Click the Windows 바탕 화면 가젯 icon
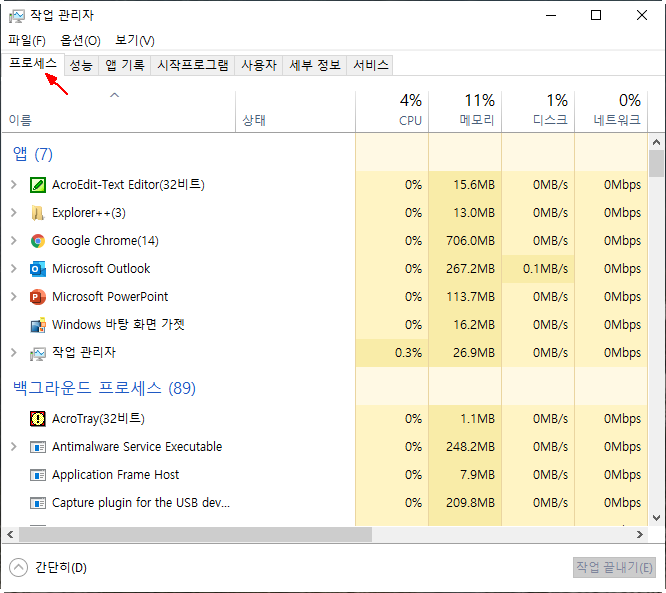The width and height of the screenshot is (666, 593). point(38,325)
